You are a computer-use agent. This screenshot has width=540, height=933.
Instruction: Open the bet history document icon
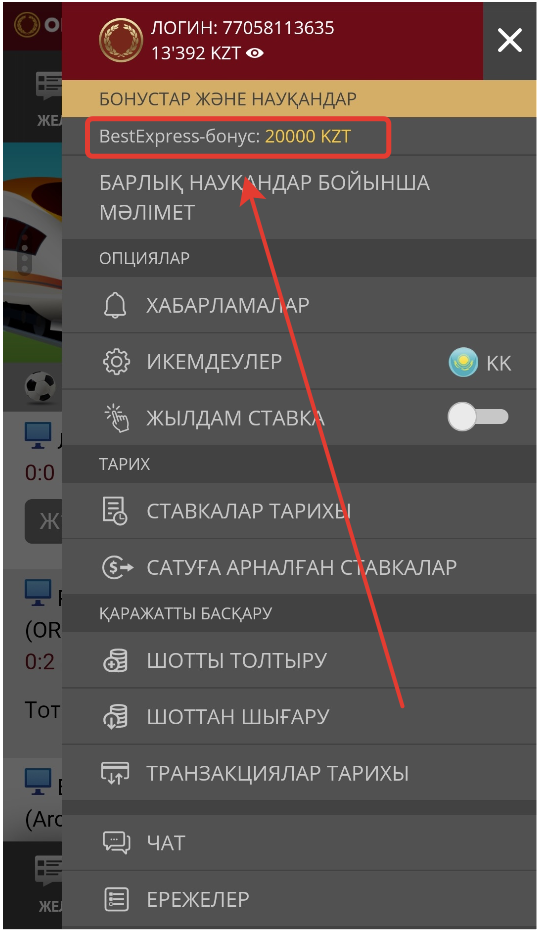115,511
